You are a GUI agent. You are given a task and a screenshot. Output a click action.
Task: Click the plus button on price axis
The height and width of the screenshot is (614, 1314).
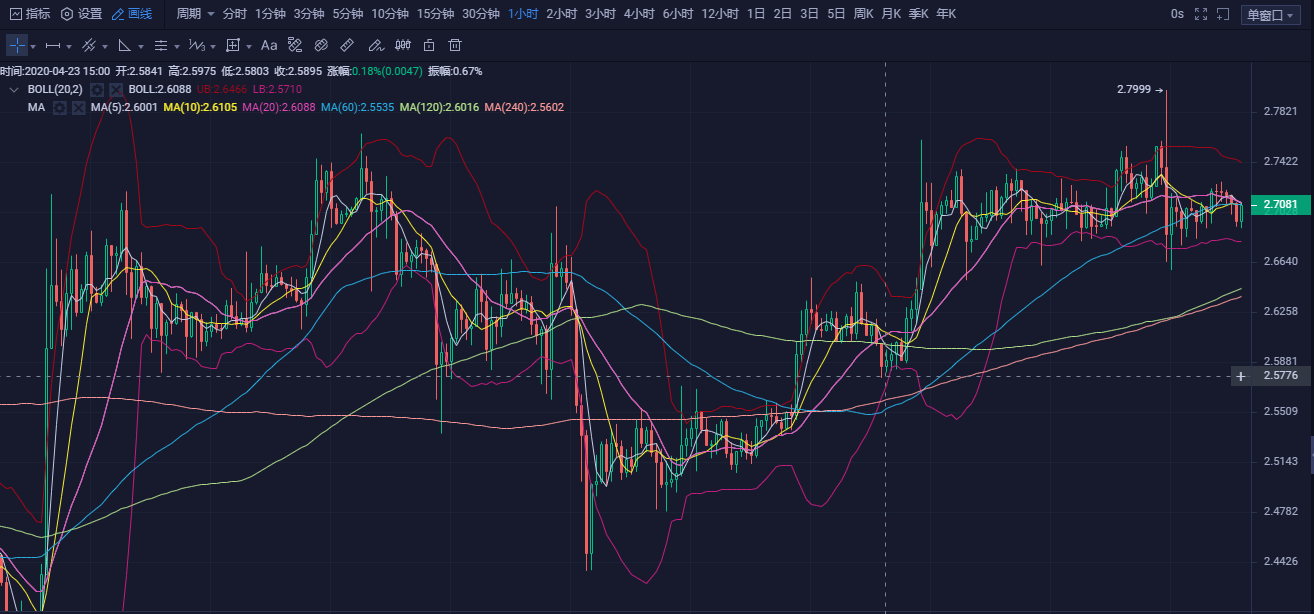[x=1241, y=376]
